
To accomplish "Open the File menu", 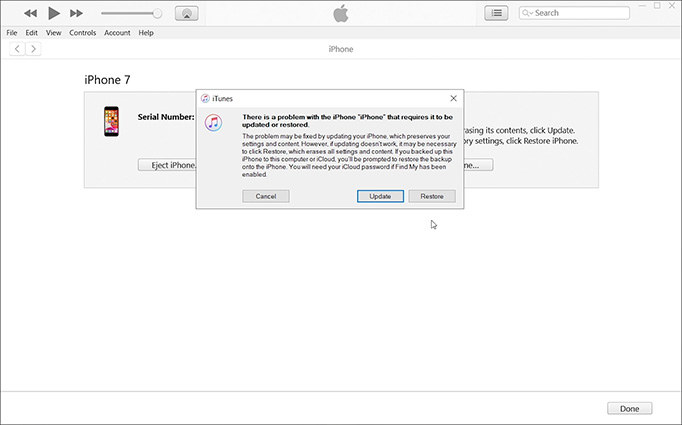I will coord(12,33).
